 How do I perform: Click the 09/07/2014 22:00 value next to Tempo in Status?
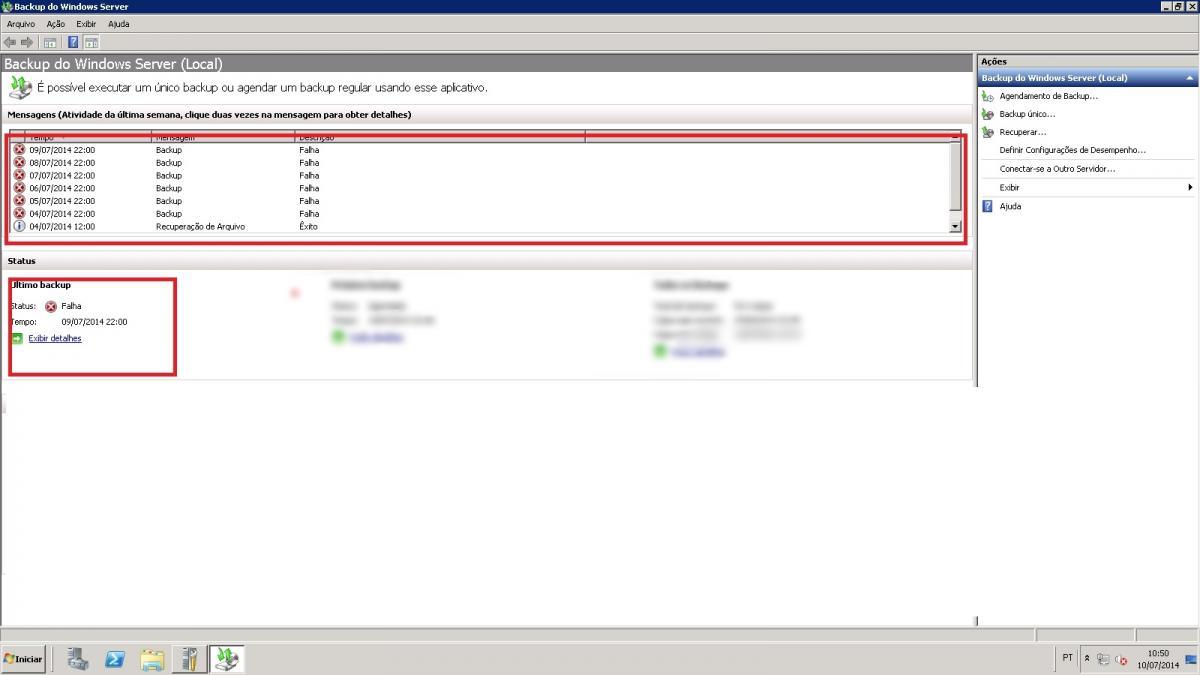[x=94, y=322]
